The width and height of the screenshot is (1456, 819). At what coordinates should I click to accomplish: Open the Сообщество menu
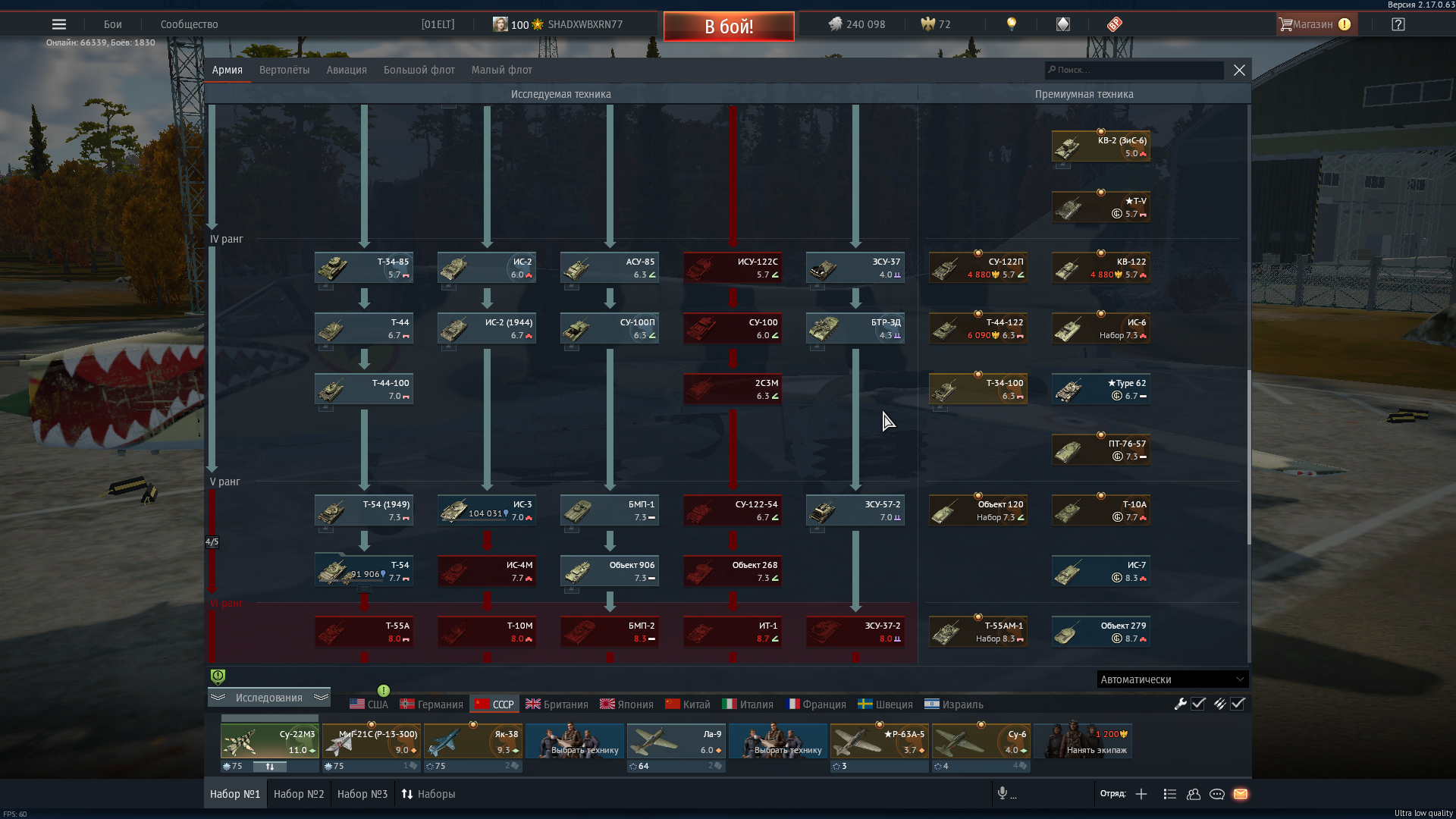tap(190, 24)
